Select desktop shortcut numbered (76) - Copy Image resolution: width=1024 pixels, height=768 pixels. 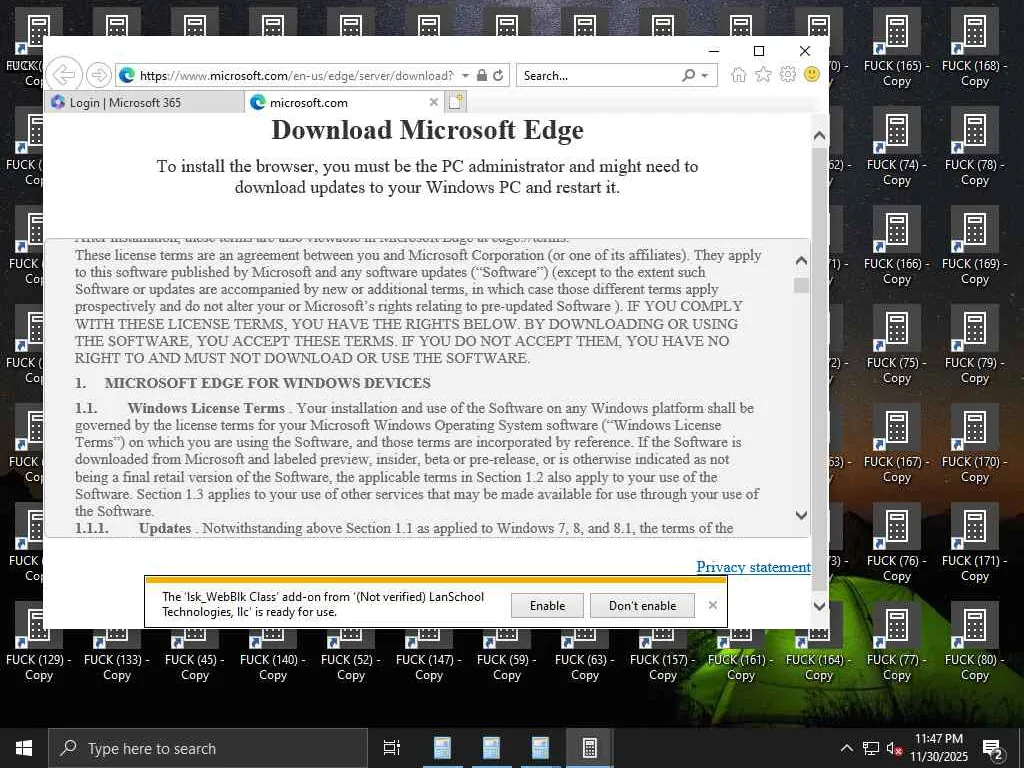pos(896,545)
